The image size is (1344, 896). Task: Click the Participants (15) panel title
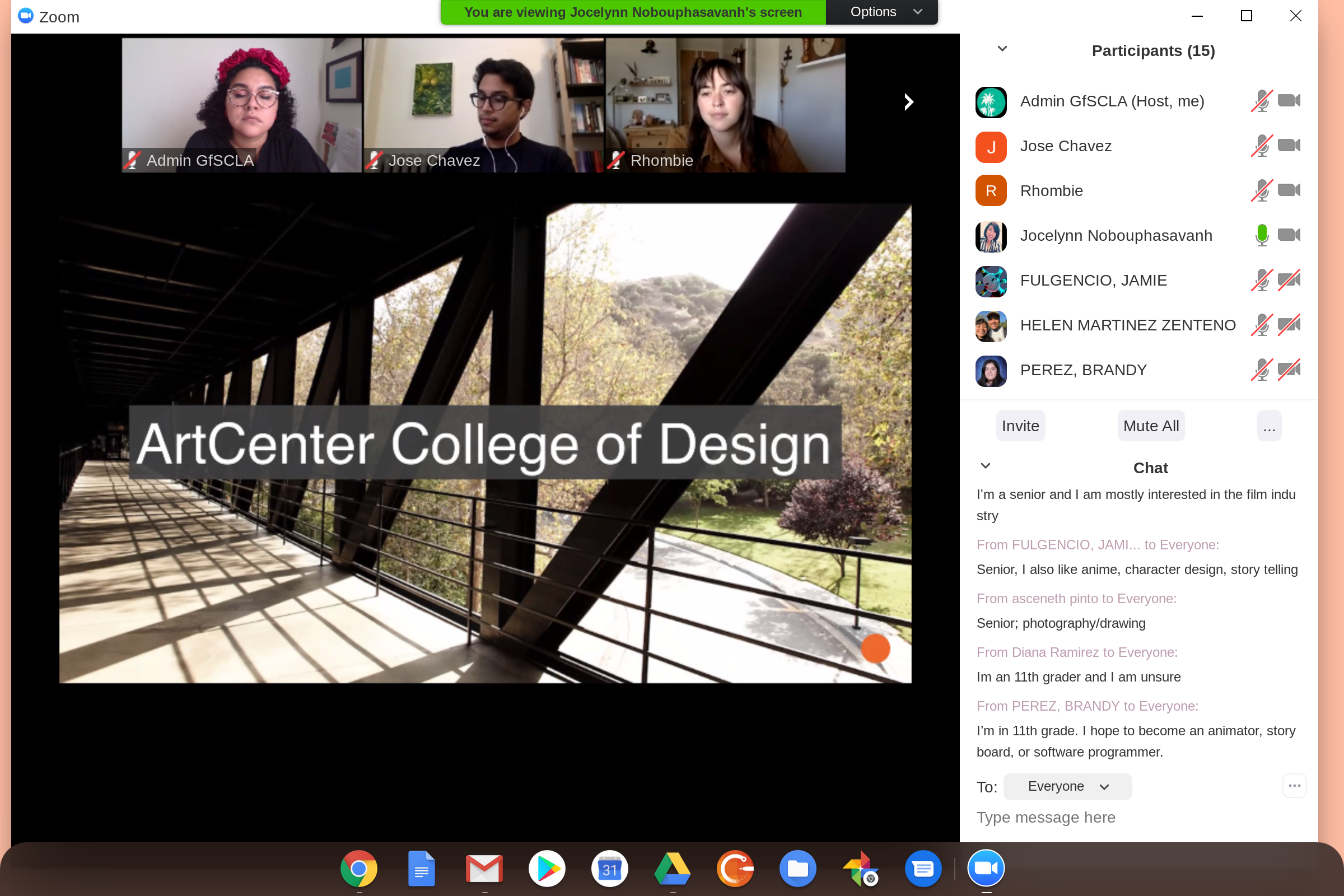pos(1153,51)
